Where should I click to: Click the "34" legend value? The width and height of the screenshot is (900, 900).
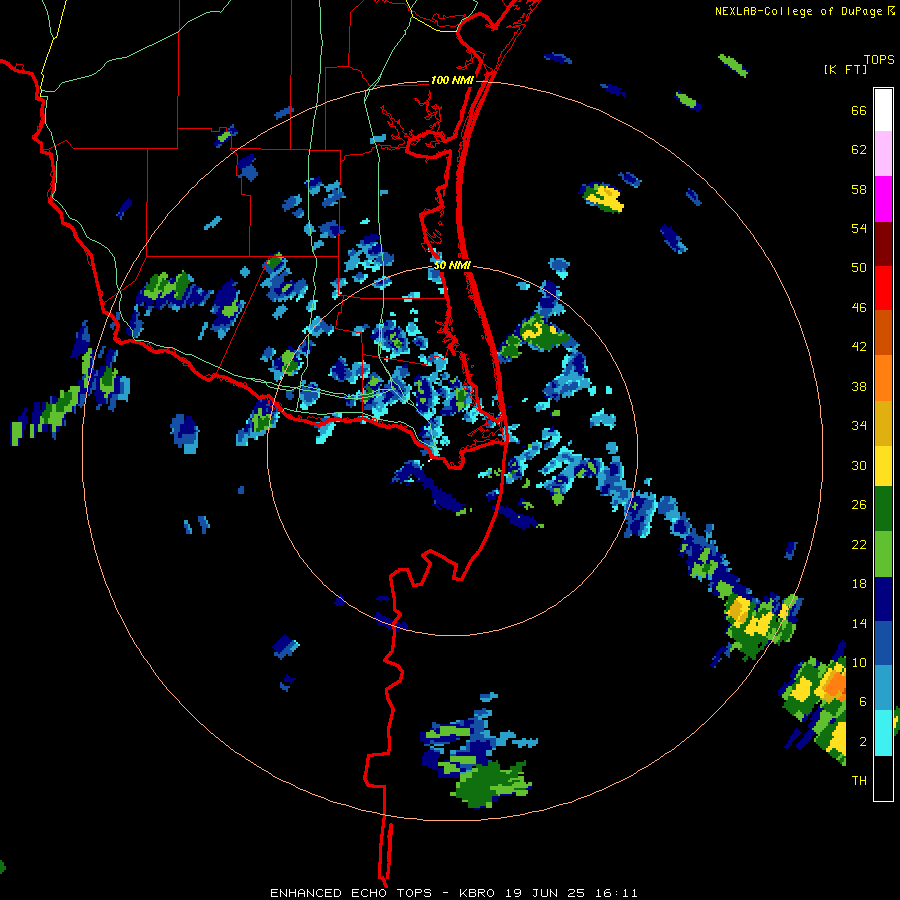click(859, 426)
